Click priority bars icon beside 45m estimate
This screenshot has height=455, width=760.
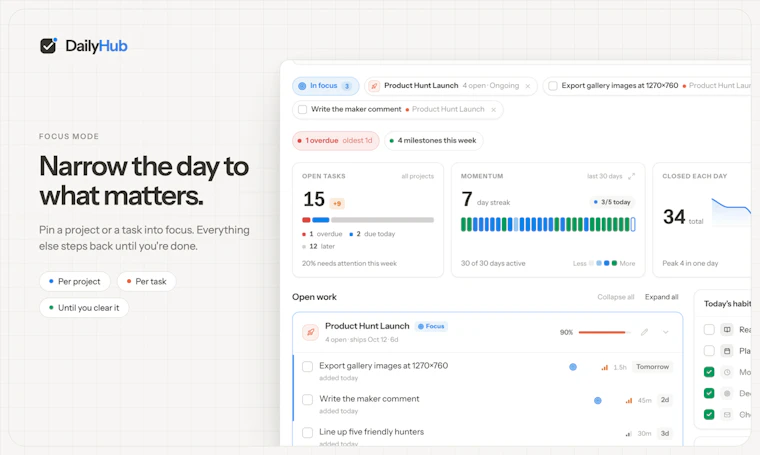629,401
